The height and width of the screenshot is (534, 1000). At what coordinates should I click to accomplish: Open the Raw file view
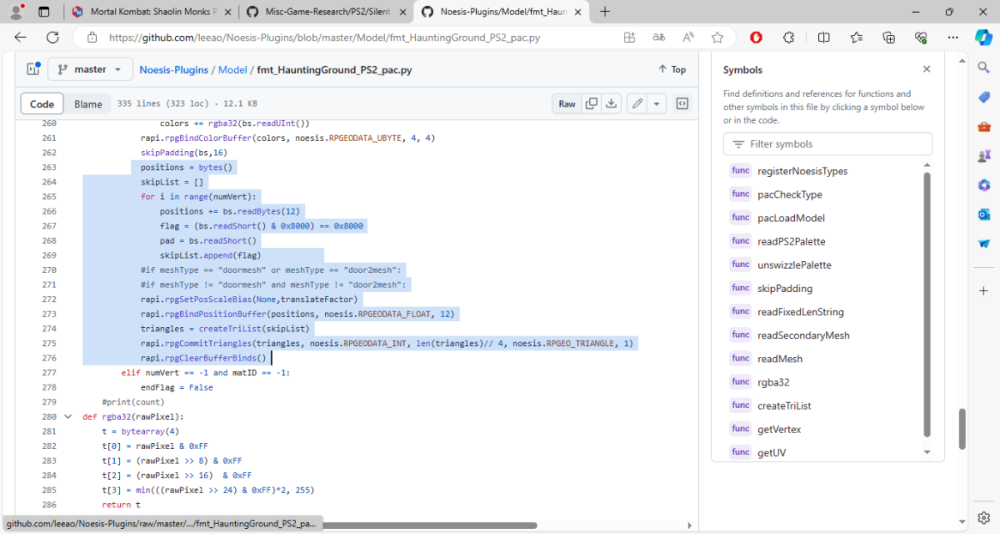[567, 104]
